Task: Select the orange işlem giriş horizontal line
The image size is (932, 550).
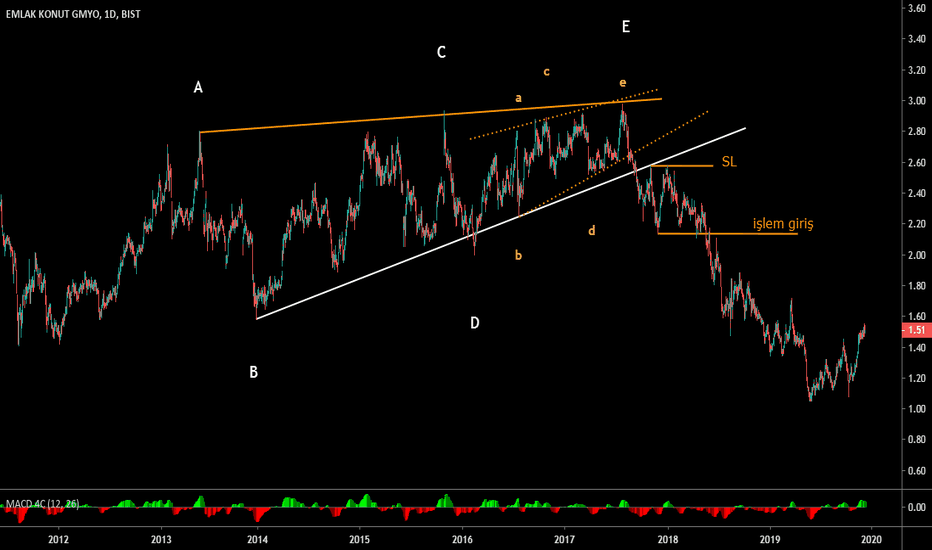Action: 728,234
